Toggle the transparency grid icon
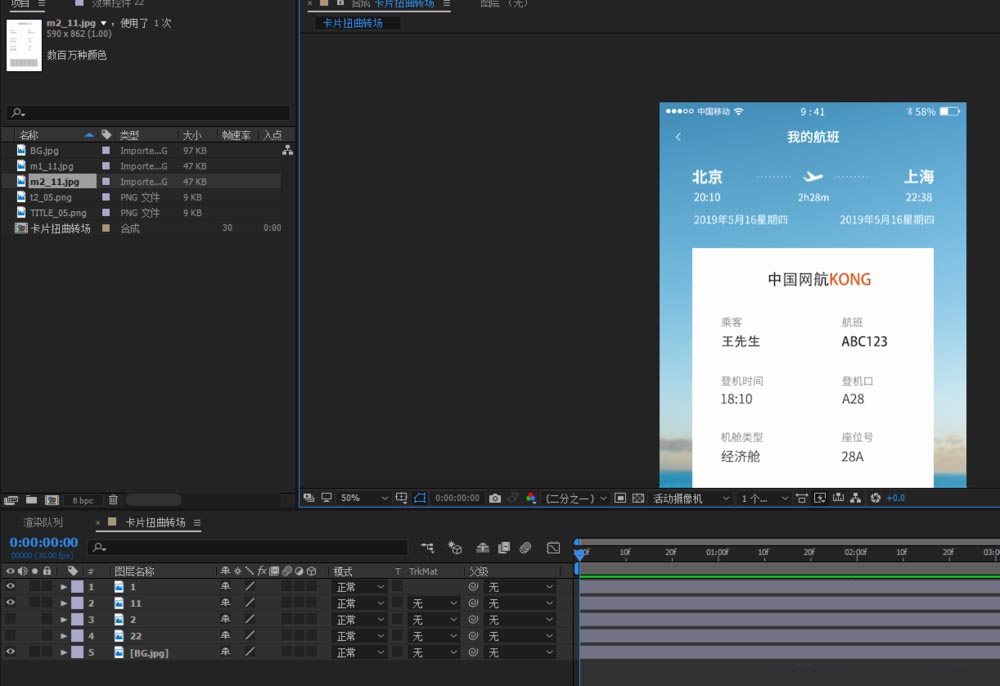The width and height of the screenshot is (1000, 686). pyautogui.click(x=638, y=498)
